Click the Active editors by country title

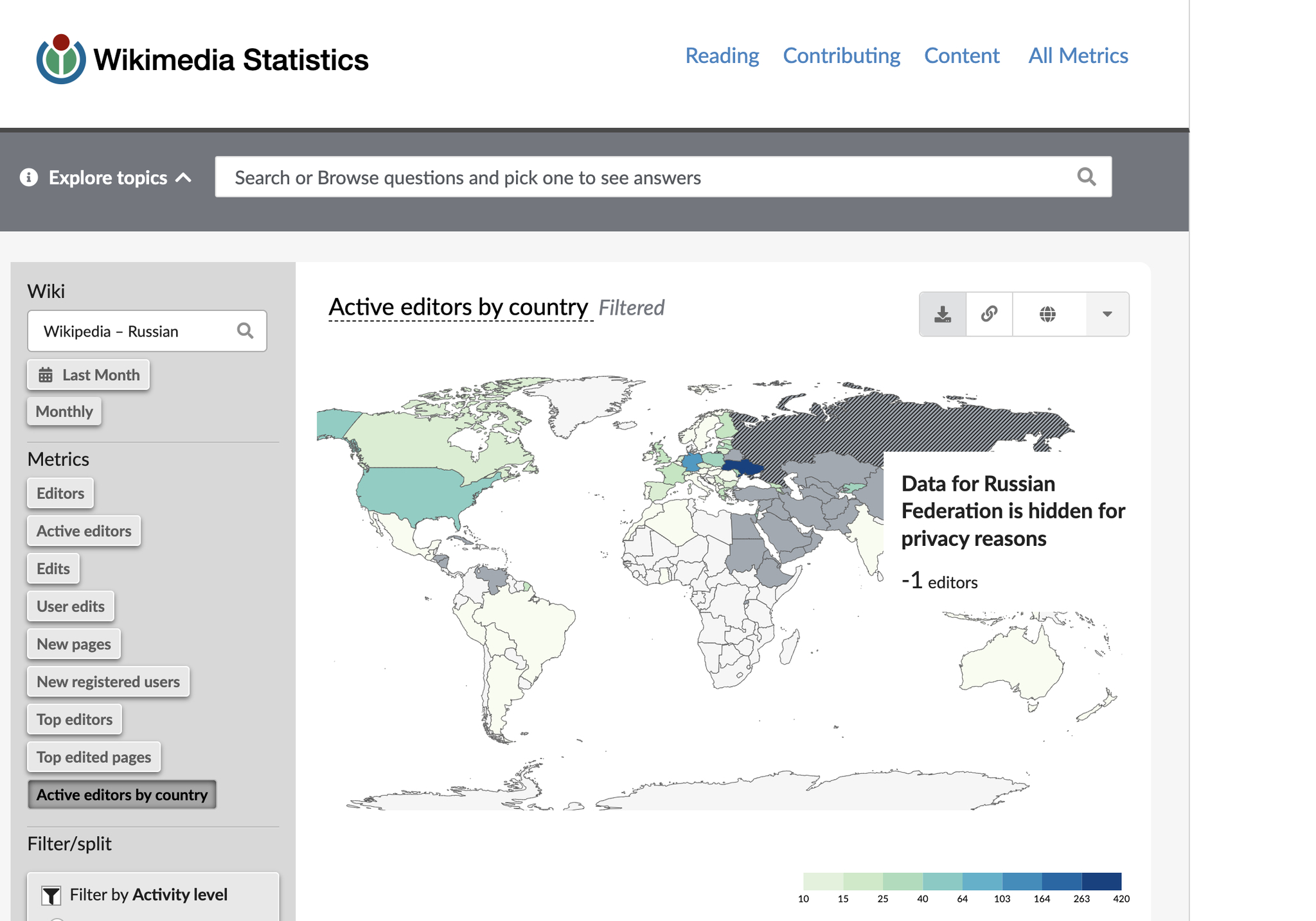pos(459,308)
